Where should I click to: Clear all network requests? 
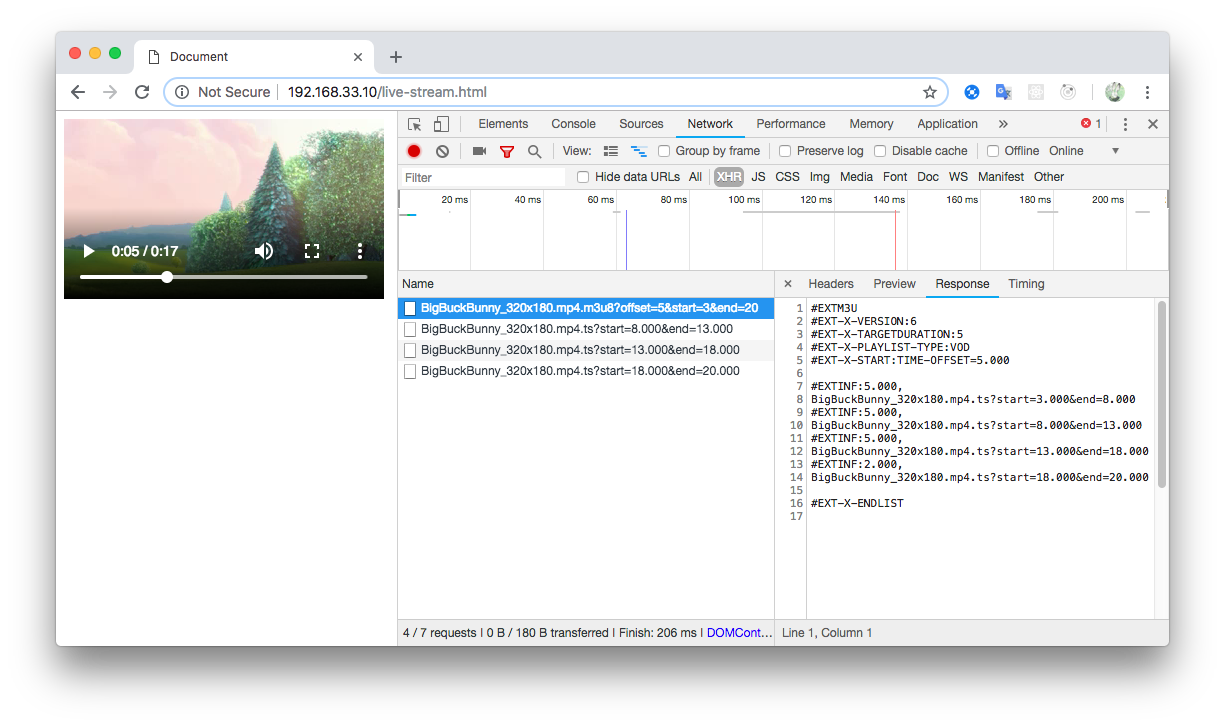click(x=441, y=150)
